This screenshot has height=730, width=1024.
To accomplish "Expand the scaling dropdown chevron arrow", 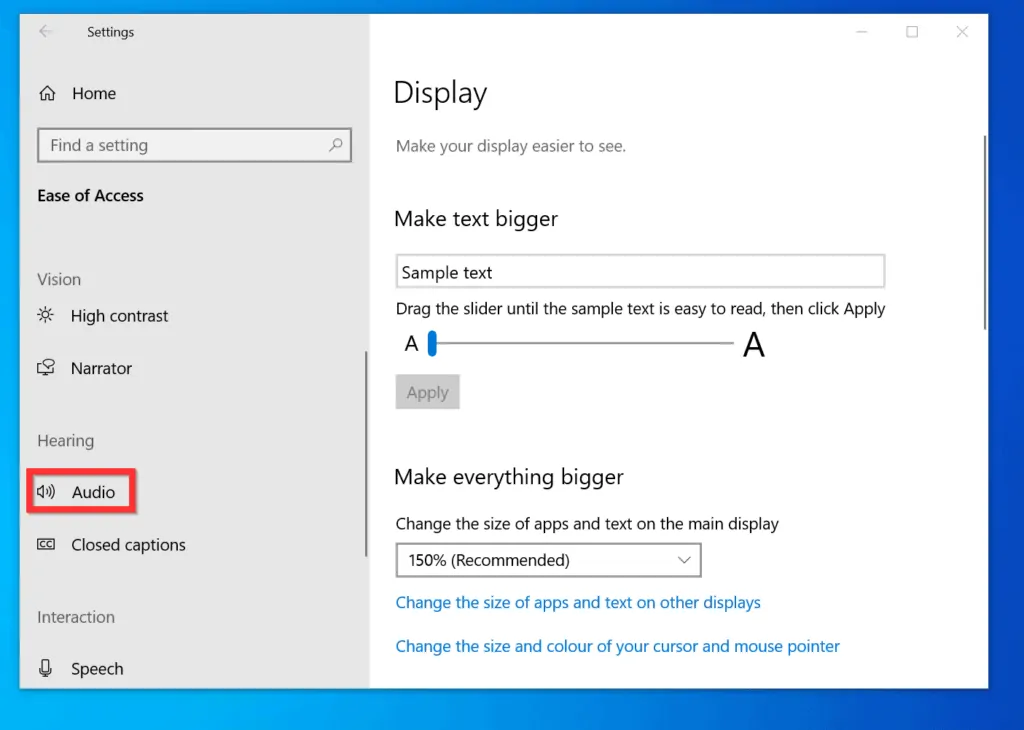I will click(684, 560).
